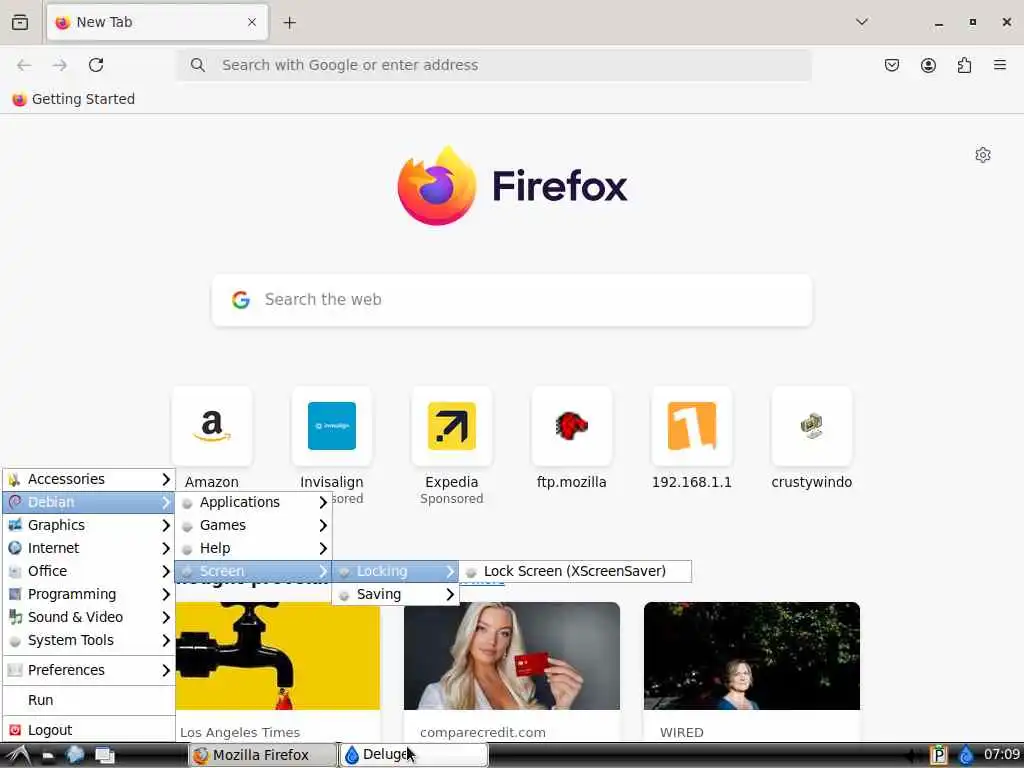Open the Getting Started bookmark
This screenshot has height=768, width=1024.
pos(74,99)
